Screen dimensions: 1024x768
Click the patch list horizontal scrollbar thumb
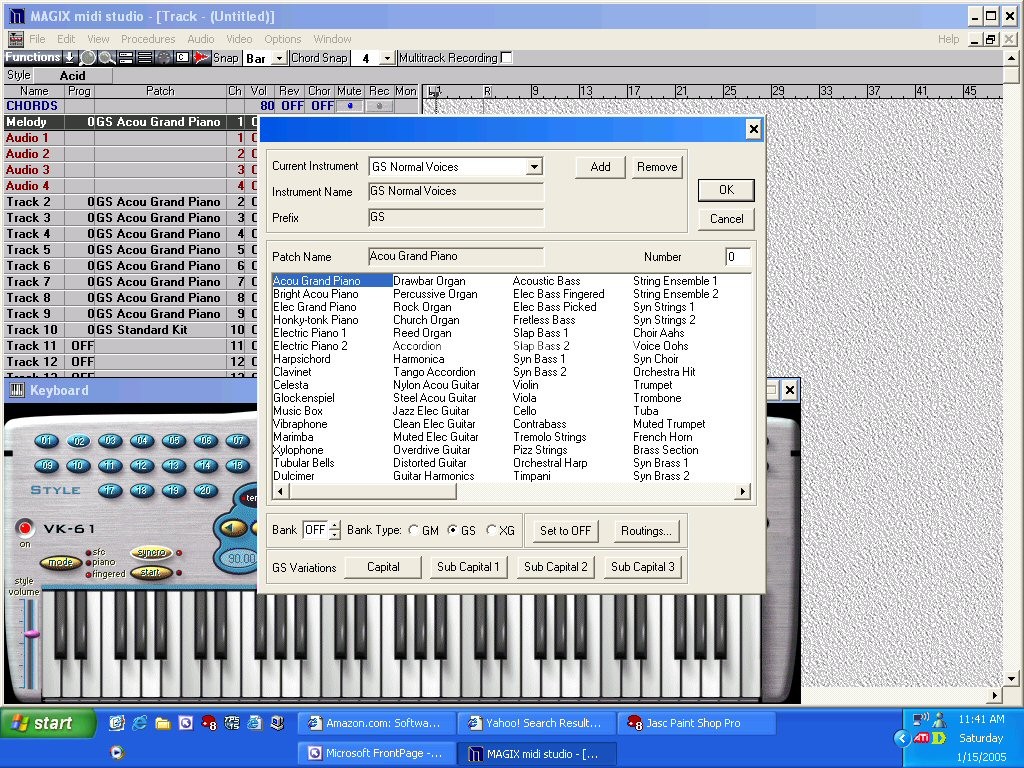pos(372,491)
